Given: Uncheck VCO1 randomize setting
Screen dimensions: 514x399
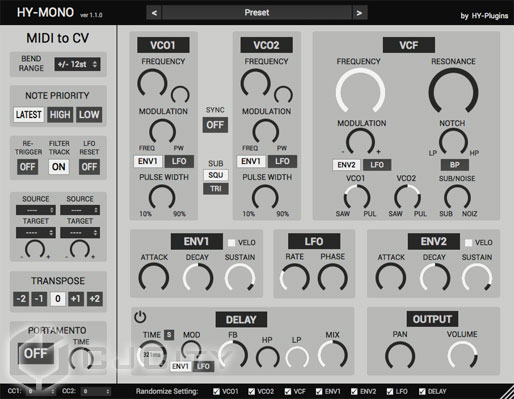Looking at the screenshot, I should (x=216, y=391).
